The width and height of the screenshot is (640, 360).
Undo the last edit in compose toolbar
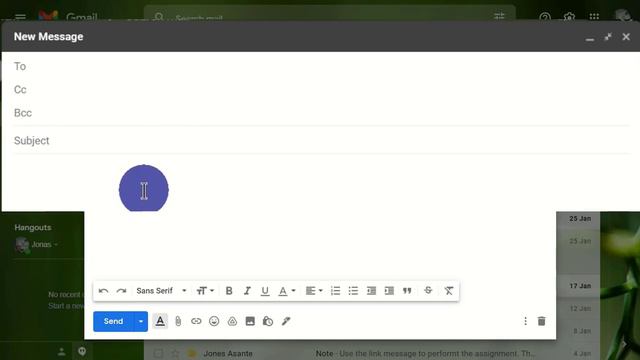pyautogui.click(x=103, y=291)
